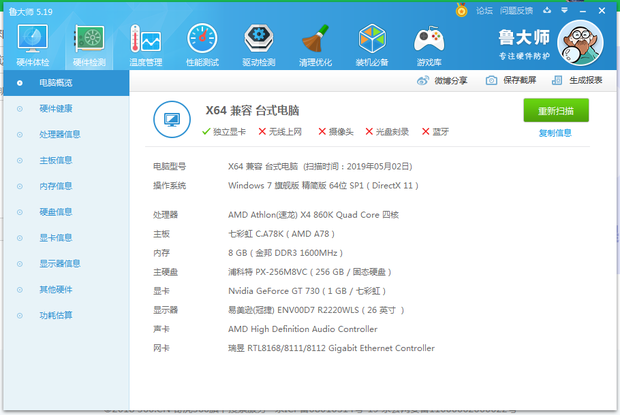This screenshot has height=415, width=620.
Task: Click the RTL8168 Gigabit Ethernet Controller value
Action: pos(331,348)
